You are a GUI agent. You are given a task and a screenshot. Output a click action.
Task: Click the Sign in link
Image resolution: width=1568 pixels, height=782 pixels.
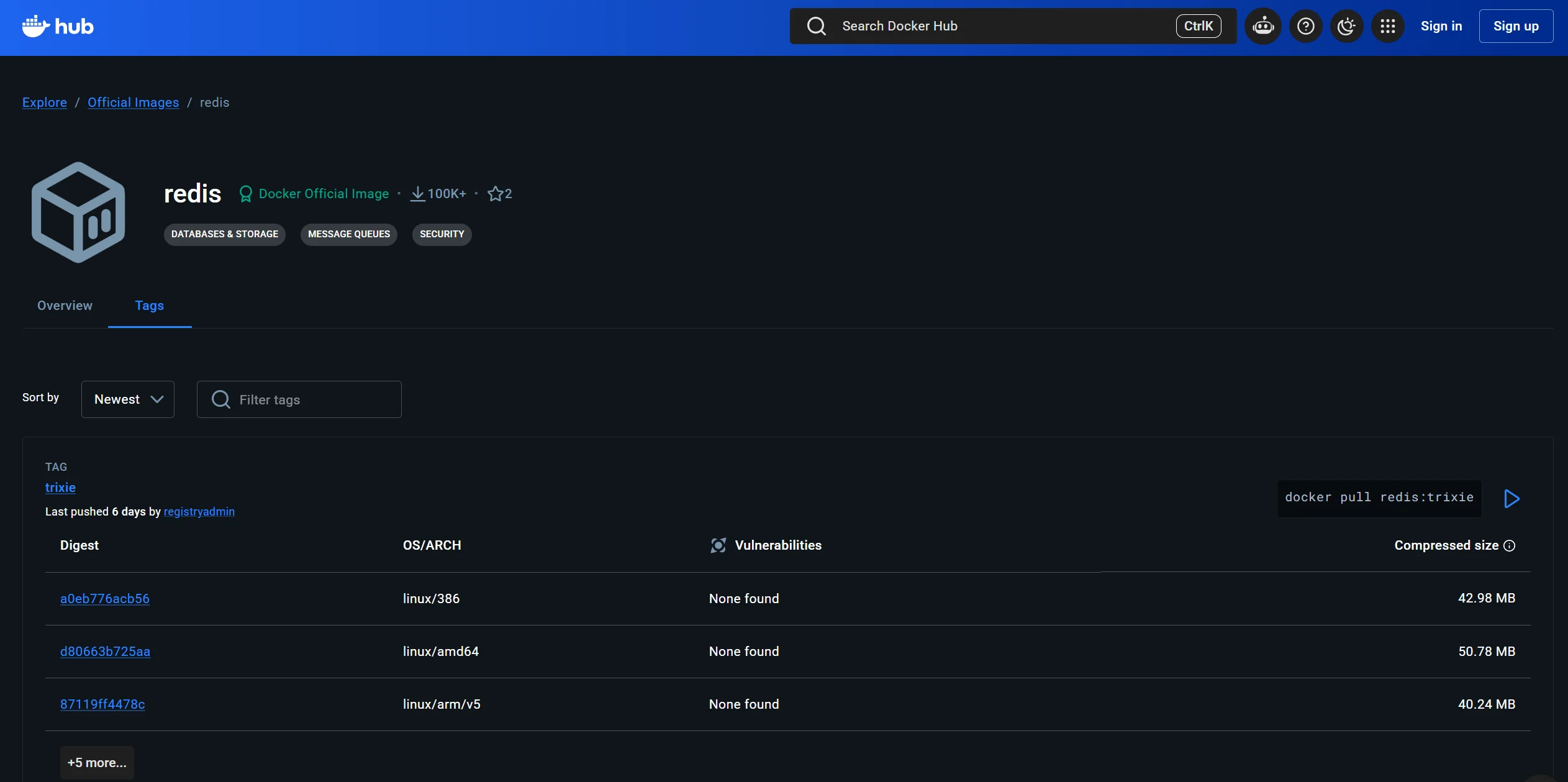tap(1441, 26)
